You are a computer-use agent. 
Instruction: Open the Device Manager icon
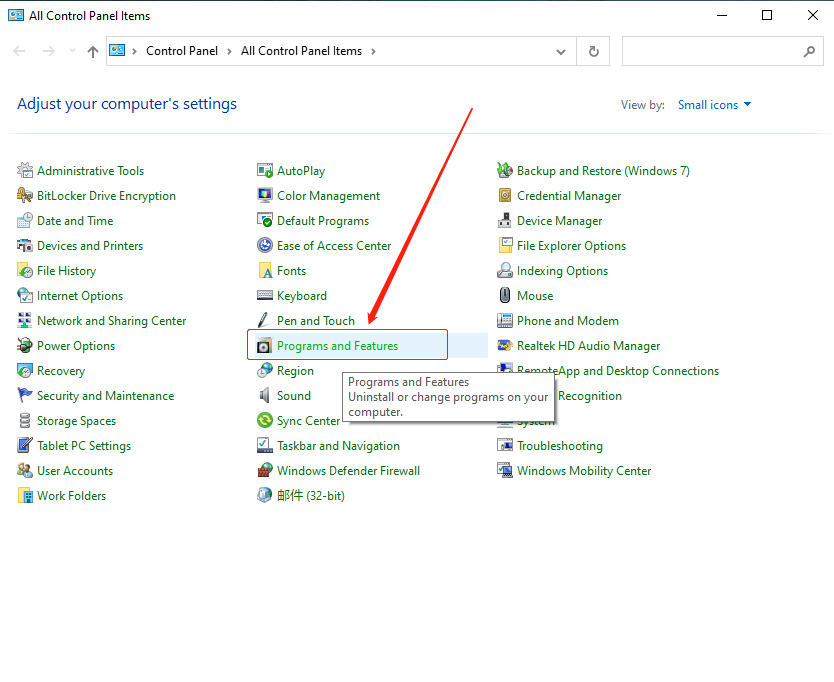click(x=504, y=220)
